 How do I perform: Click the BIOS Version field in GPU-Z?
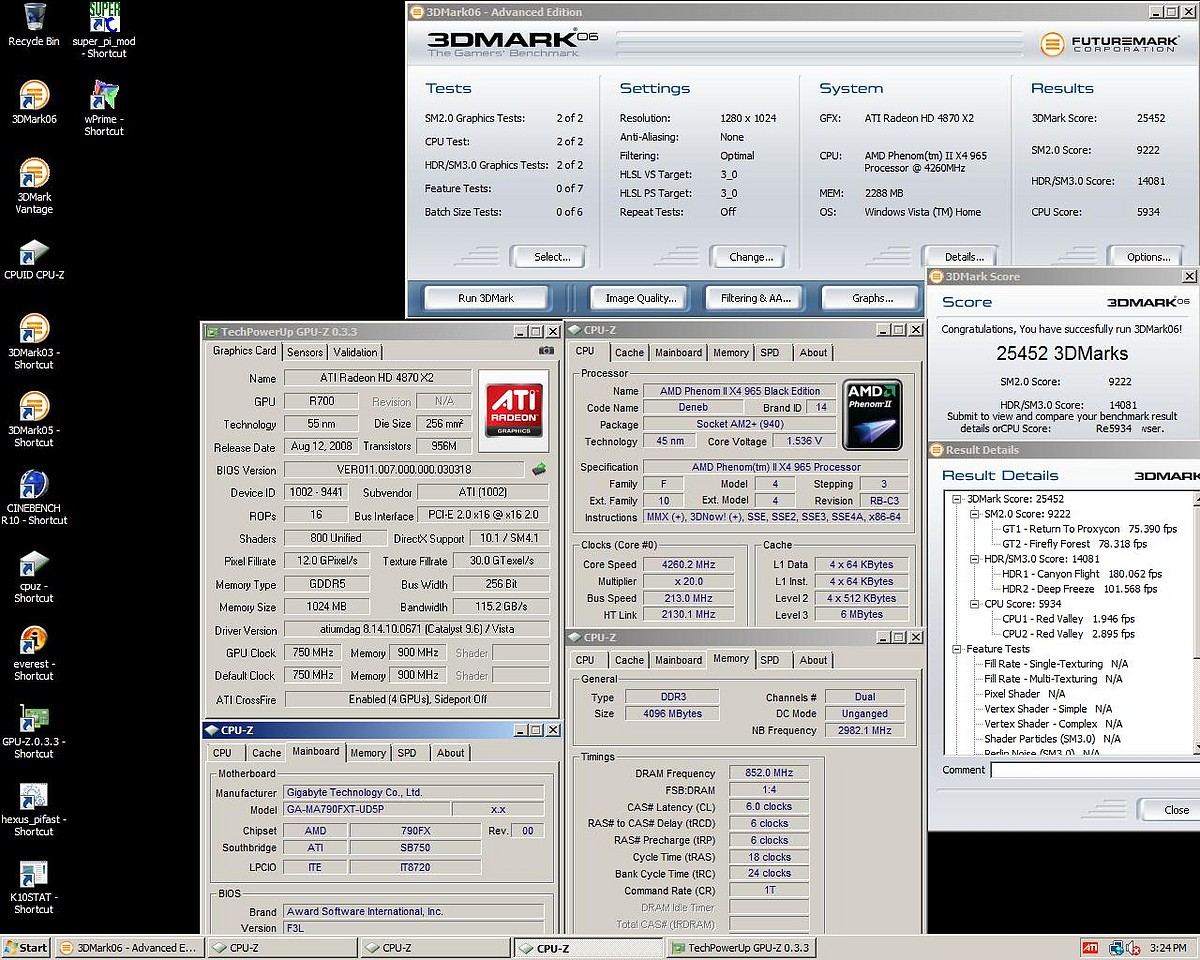(403, 470)
